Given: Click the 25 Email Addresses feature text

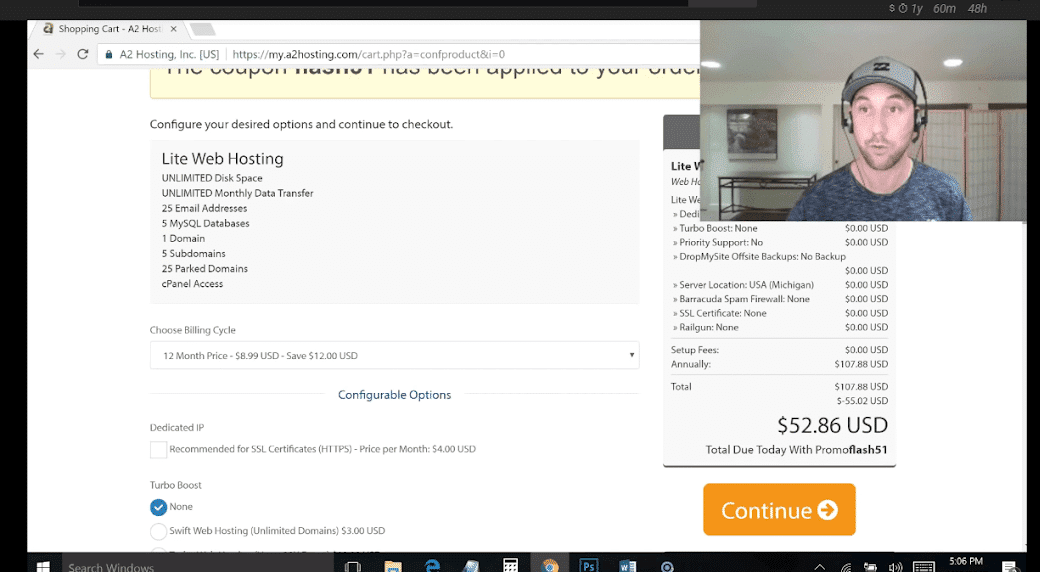Looking at the screenshot, I should click(x=204, y=208).
